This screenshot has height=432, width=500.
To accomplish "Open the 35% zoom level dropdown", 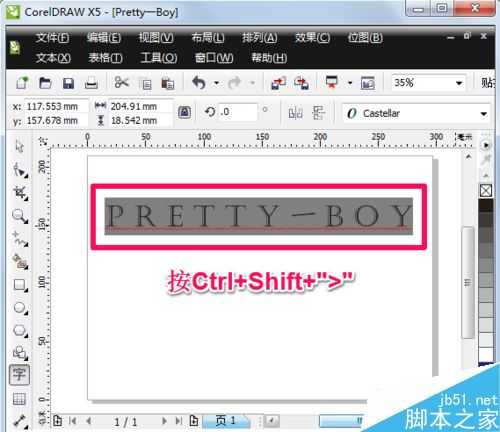I will coord(459,83).
